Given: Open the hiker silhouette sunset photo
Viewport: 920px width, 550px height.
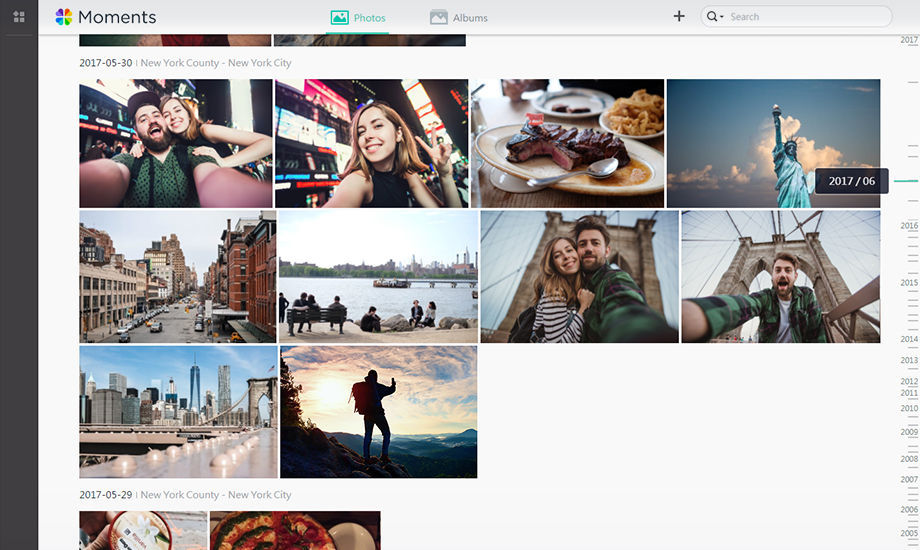Looking at the screenshot, I should click(x=378, y=412).
